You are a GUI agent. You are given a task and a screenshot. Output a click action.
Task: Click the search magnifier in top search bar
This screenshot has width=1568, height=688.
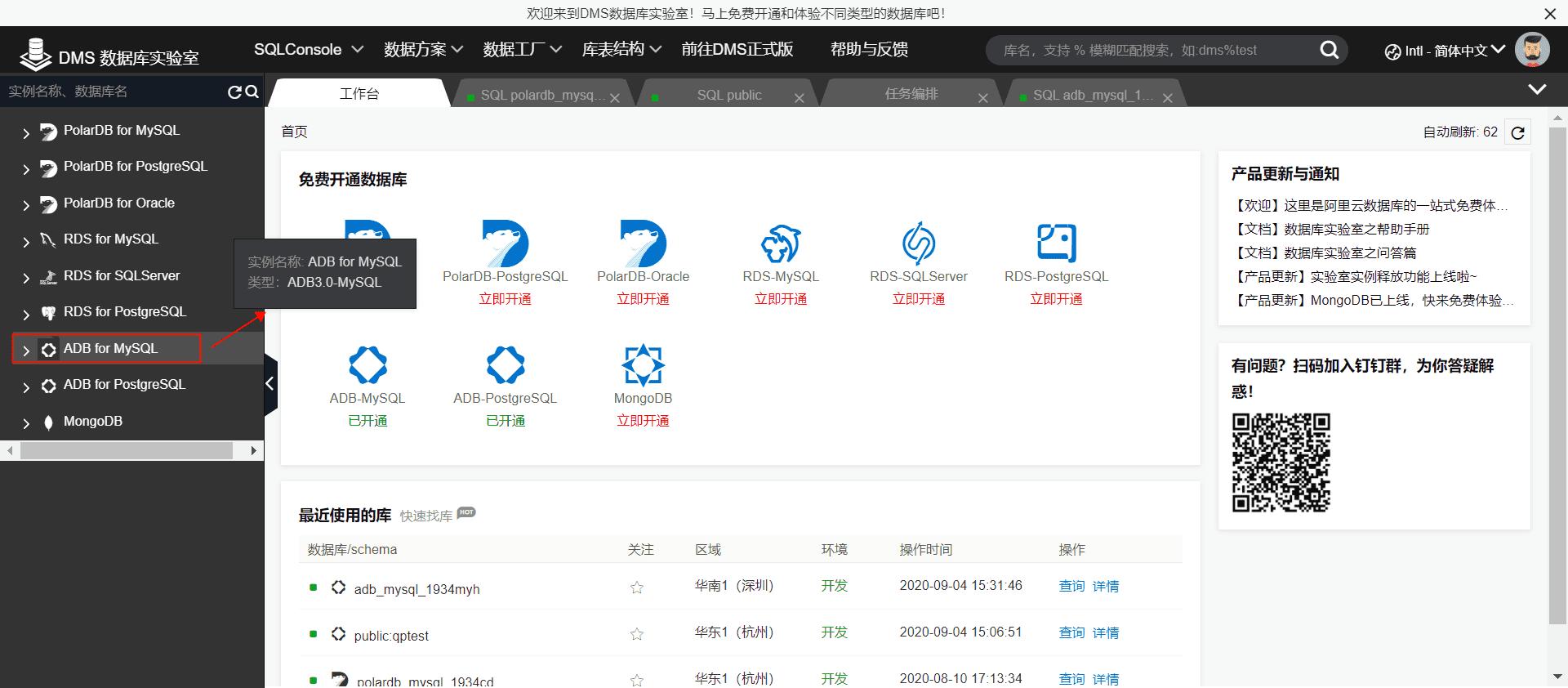(x=1329, y=50)
